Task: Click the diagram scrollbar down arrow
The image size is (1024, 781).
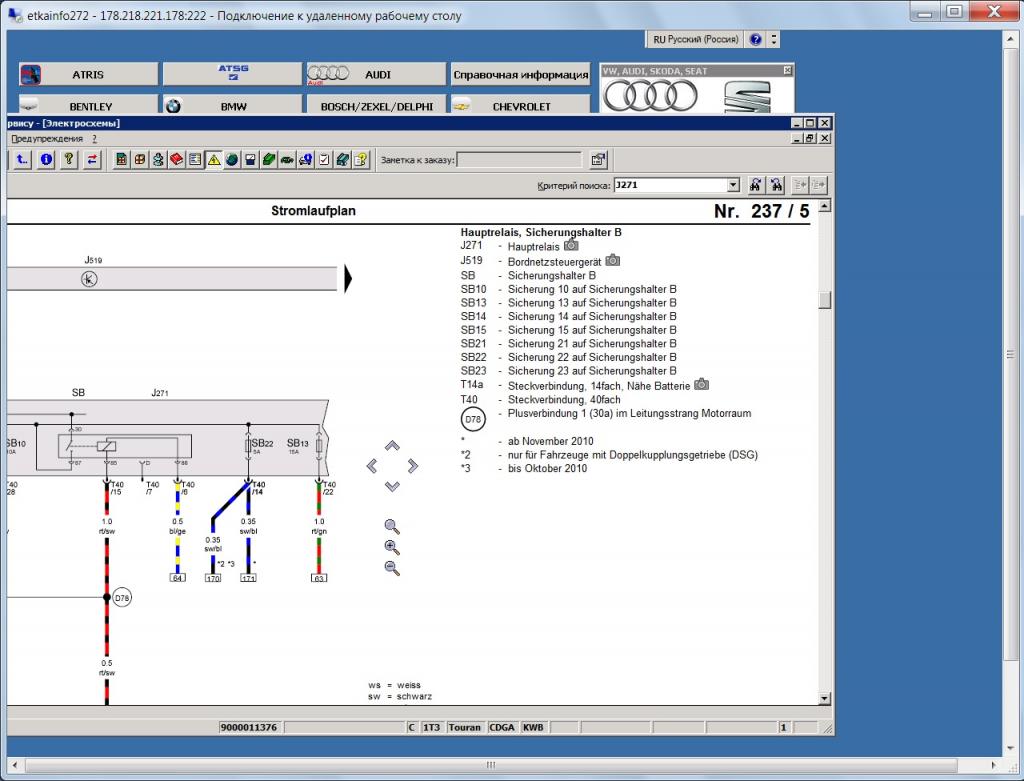Action: pos(824,699)
